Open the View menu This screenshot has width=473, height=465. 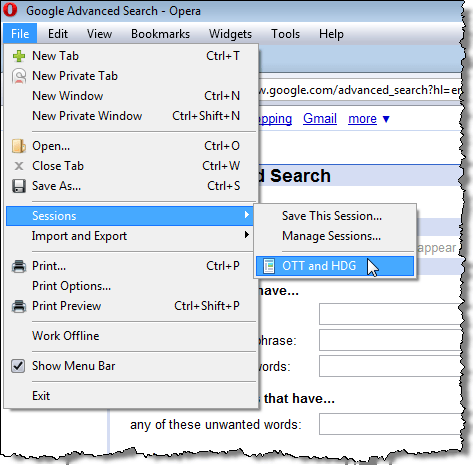point(99,34)
